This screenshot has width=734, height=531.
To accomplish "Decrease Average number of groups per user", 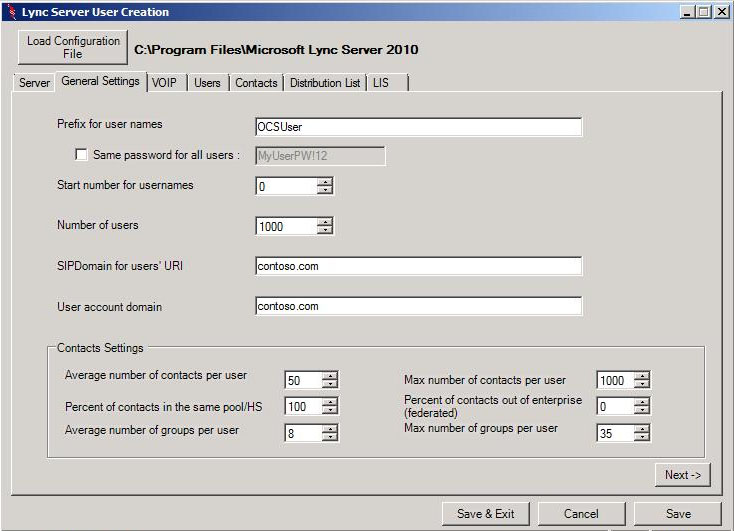I will [330, 437].
